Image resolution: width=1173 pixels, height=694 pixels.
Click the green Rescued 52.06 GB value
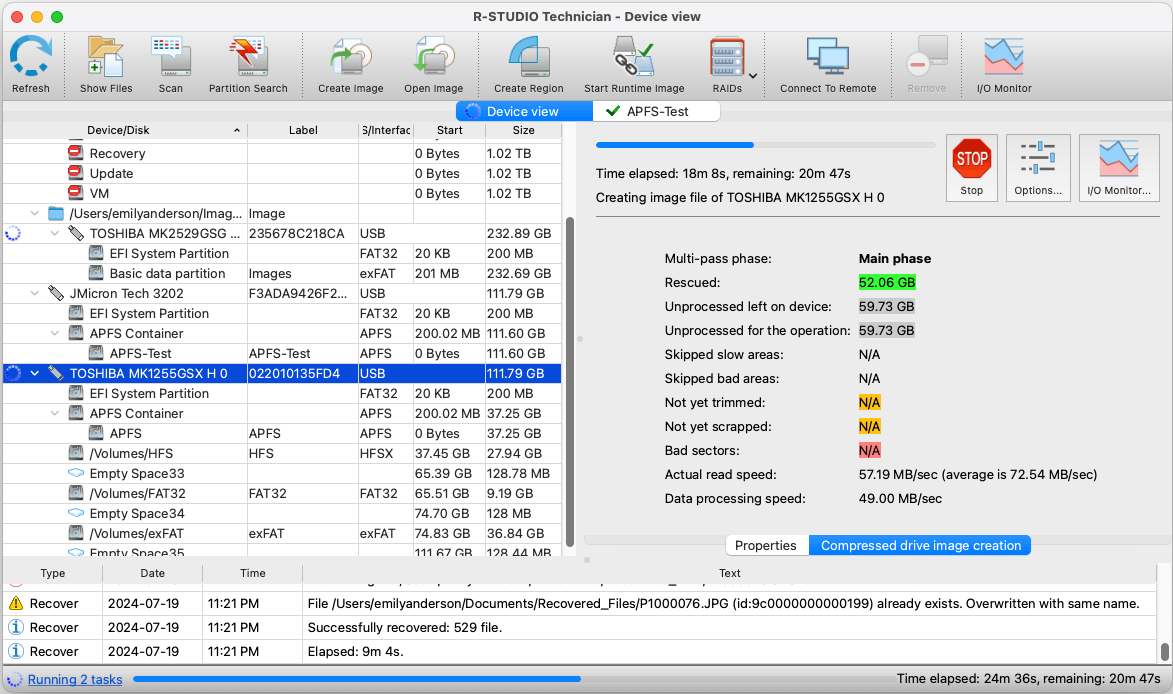[886, 282]
